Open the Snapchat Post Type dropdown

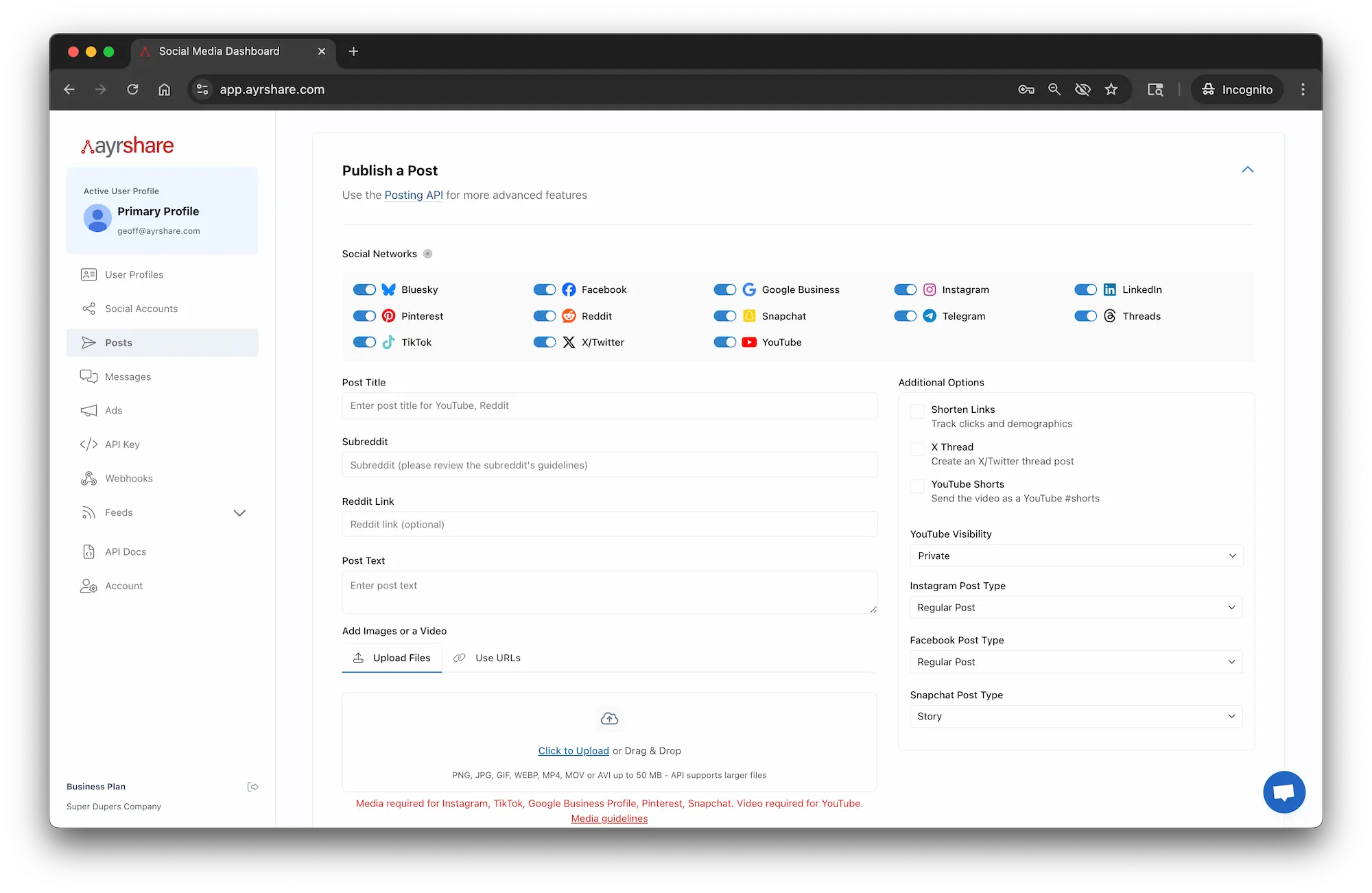click(x=1076, y=716)
